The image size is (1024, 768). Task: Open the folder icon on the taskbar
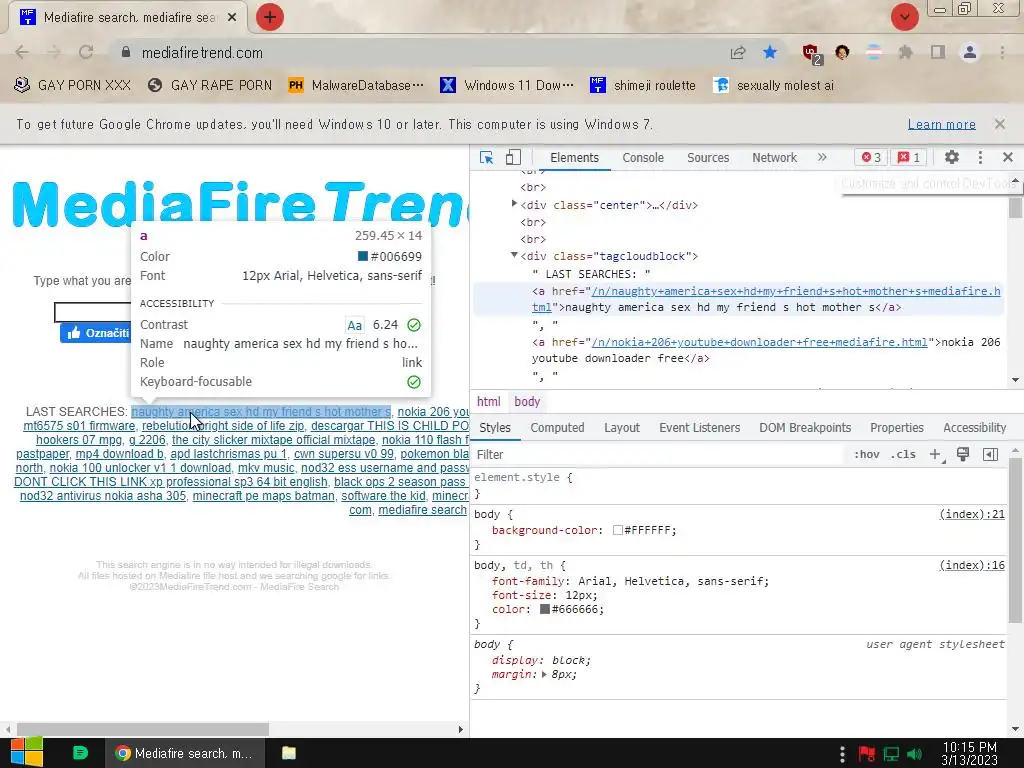(289, 753)
